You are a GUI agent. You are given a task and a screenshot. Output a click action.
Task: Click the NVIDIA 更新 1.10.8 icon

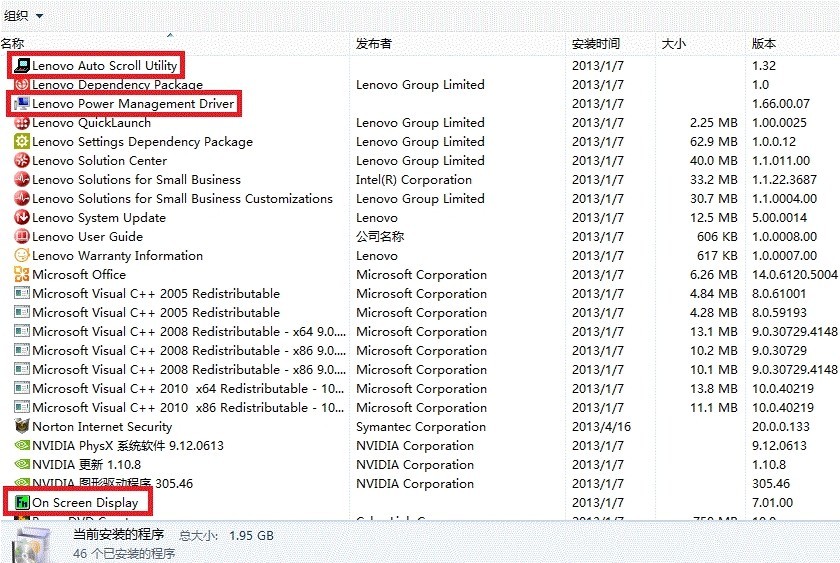coord(22,464)
